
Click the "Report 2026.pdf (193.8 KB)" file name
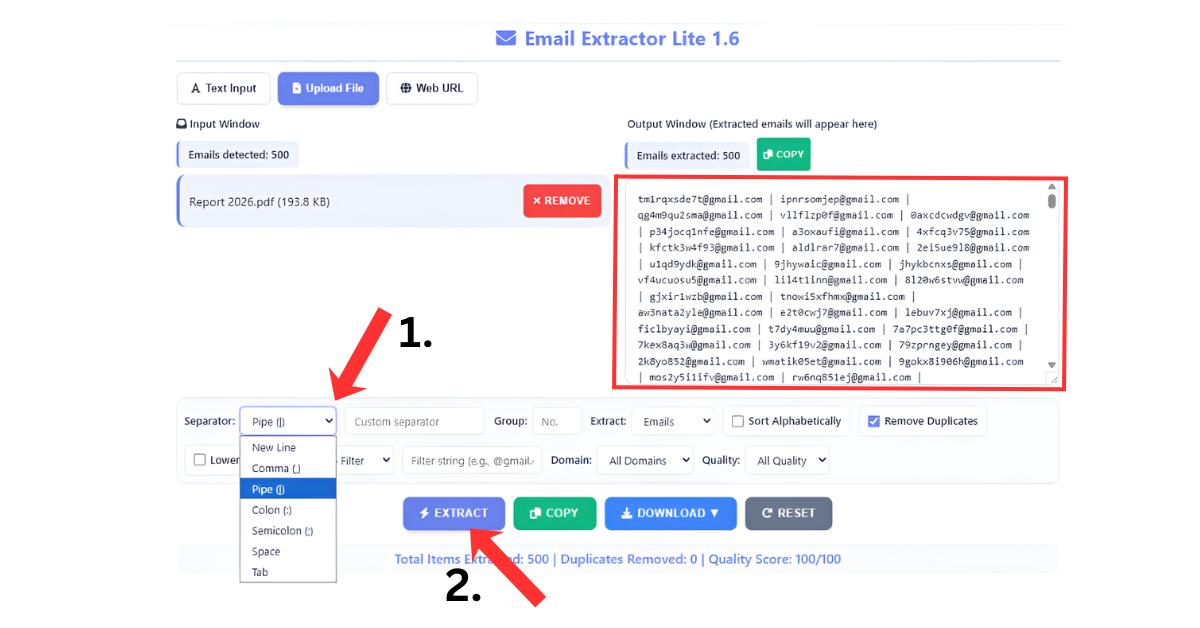259,202
